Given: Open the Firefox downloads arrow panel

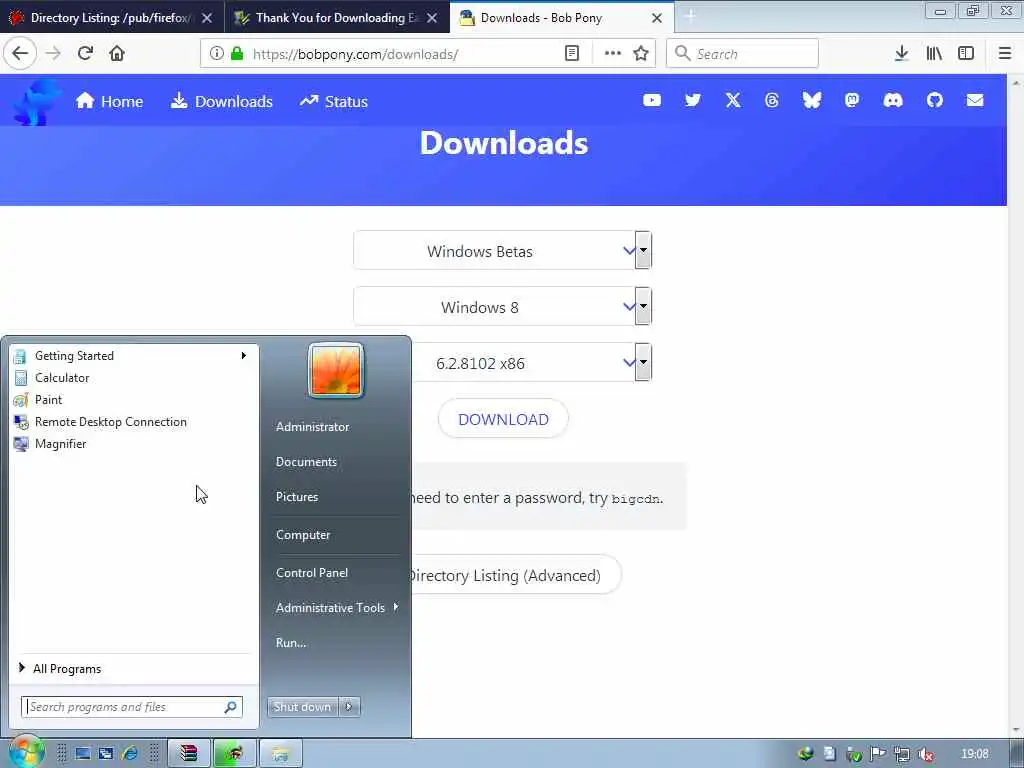Looking at the screenshot, I should pyautogui.click(x=901, y=54).
